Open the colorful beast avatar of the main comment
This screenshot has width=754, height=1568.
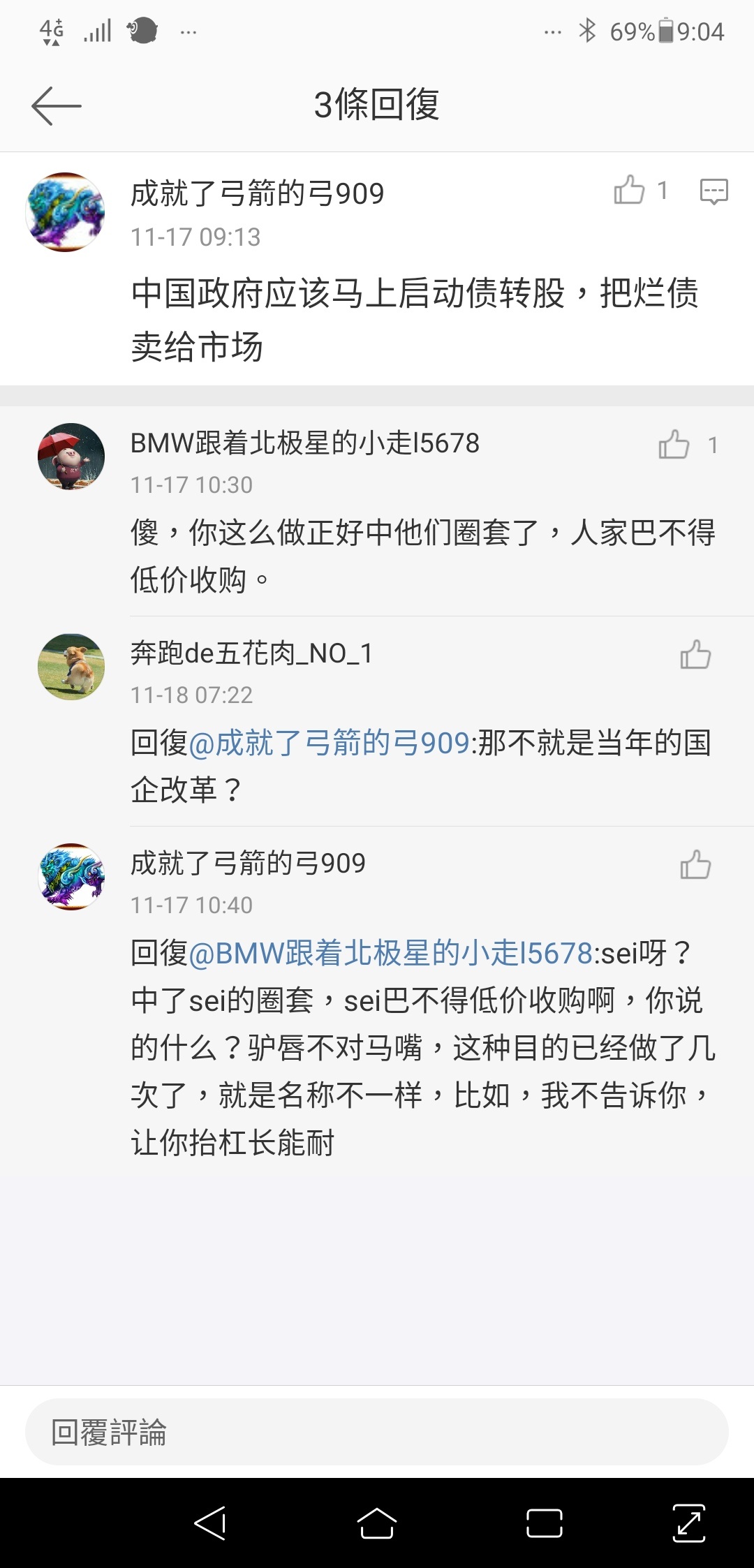coord(66,212)
